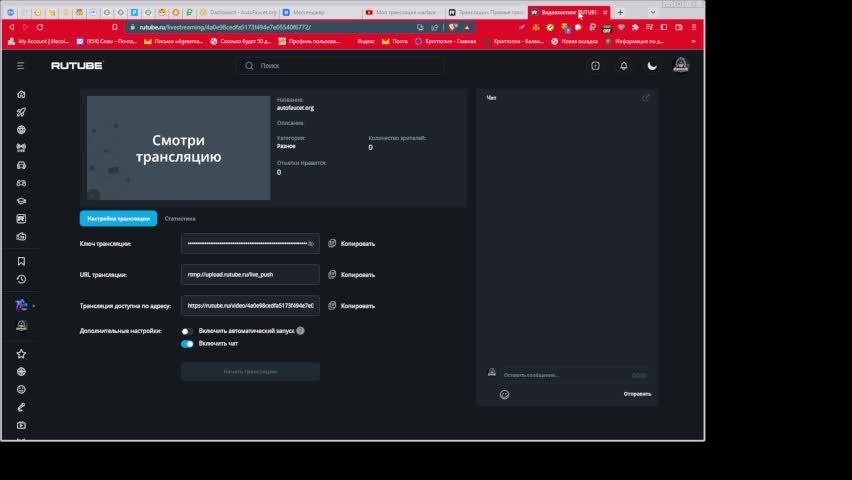Image resolution: width=852 pixels, height=480 pixels.
Task: Select the Настройки трансляции tab
Action: click(x=118, y=219)
